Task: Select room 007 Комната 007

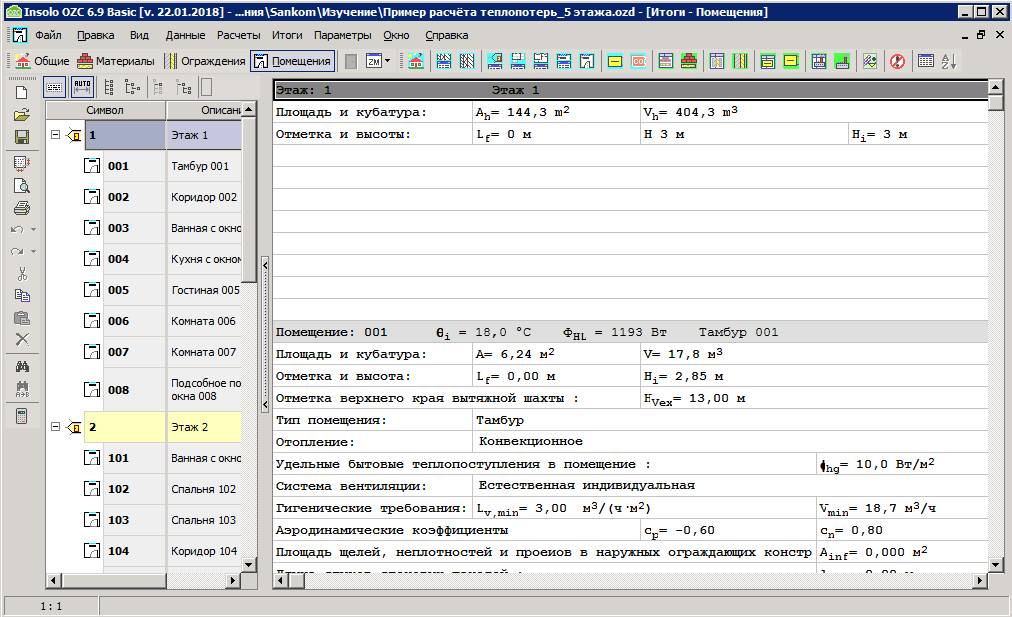Action: 163,352
